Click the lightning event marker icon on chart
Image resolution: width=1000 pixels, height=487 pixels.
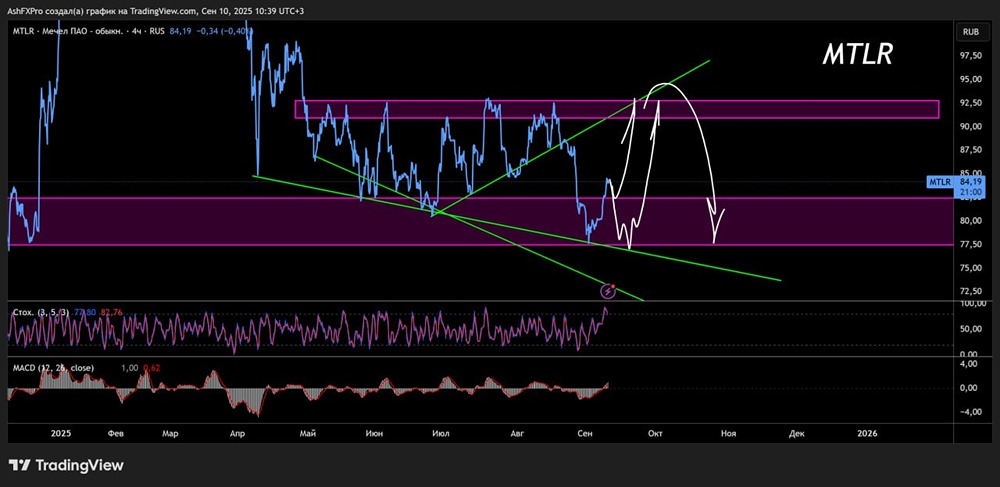point(608,291)
